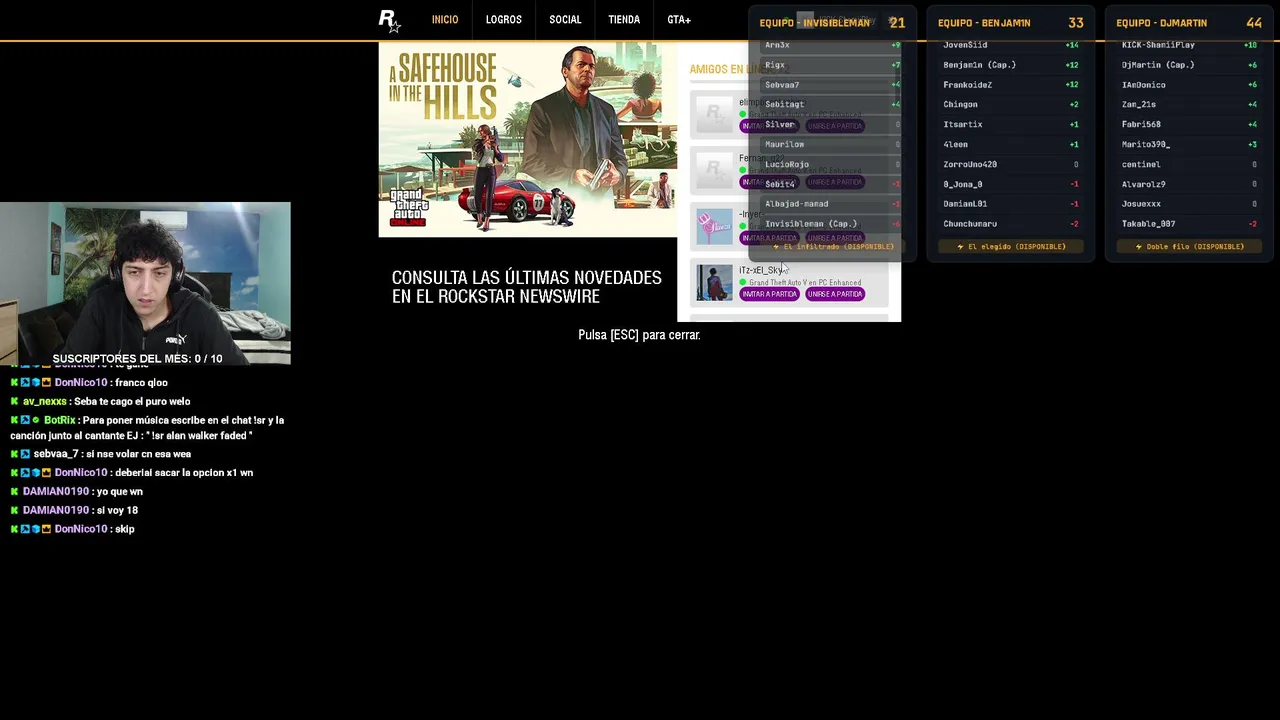This screenshot has width=1280, height=720.
Task: Select player Marito390_ row
Action: pos(1190,145)
